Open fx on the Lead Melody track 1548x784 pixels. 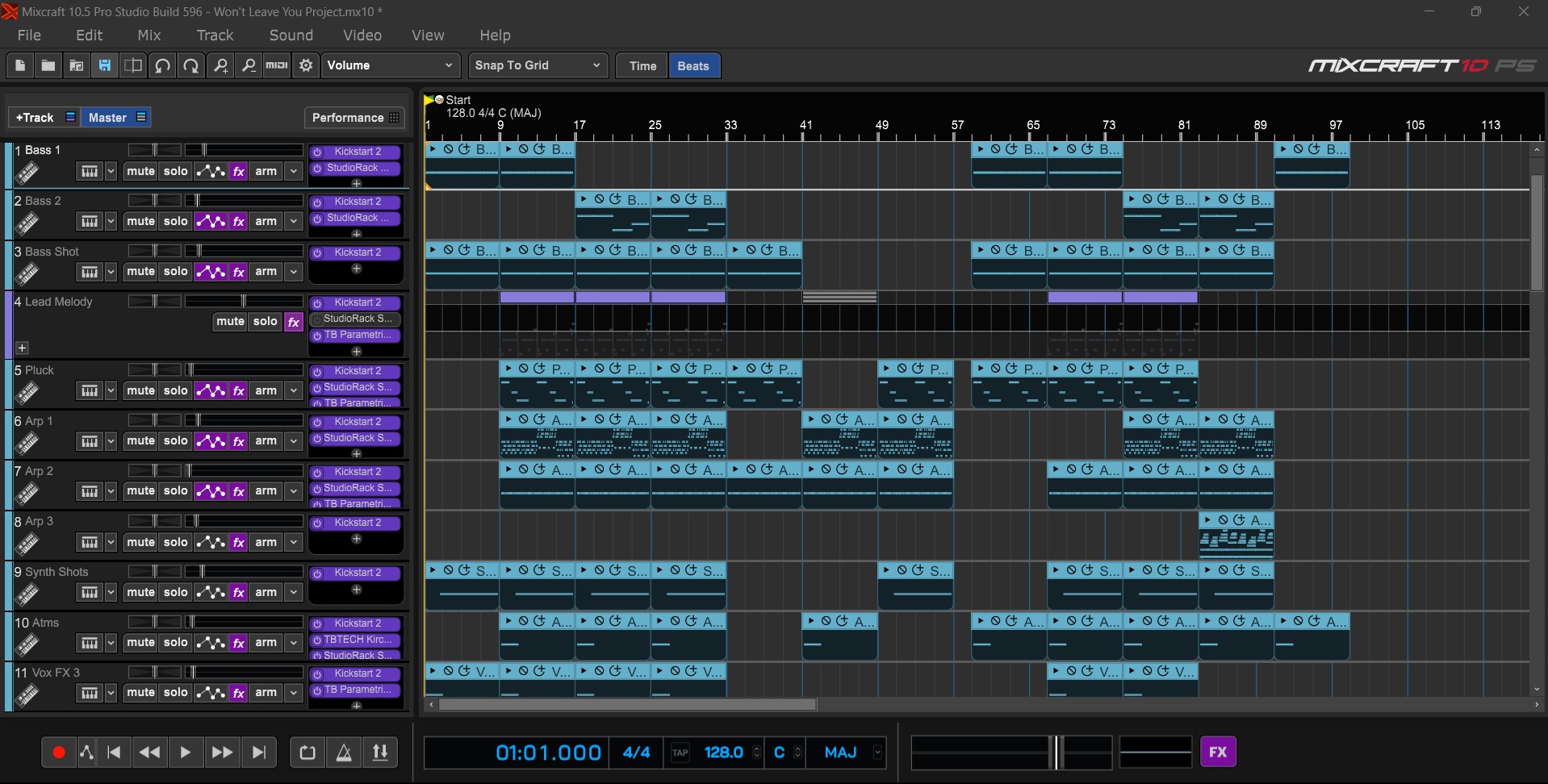tap(294, 322)
